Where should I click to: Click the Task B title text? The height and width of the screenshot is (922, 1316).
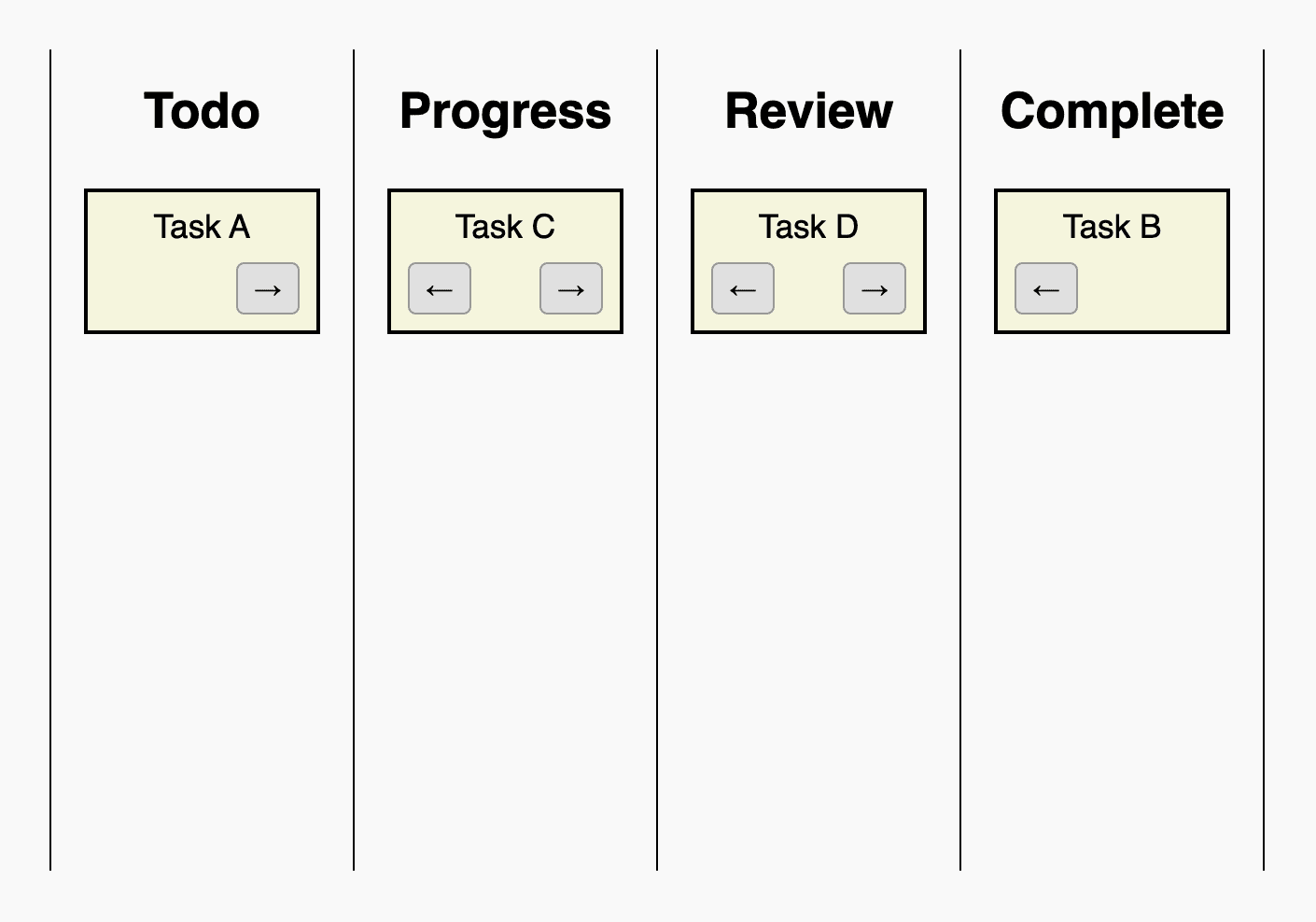coord(1112,226)
